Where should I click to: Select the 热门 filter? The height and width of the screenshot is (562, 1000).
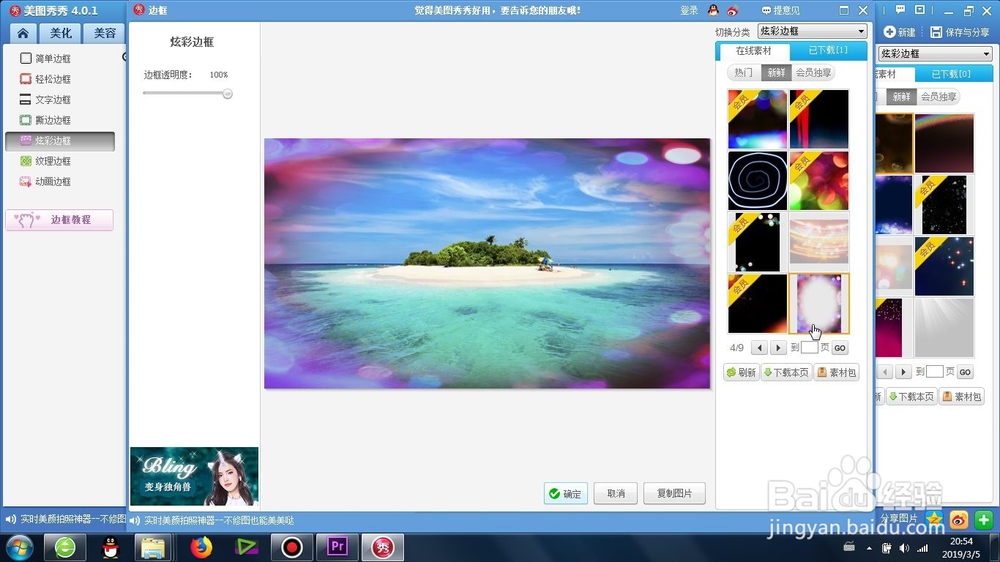click(743, 73)
